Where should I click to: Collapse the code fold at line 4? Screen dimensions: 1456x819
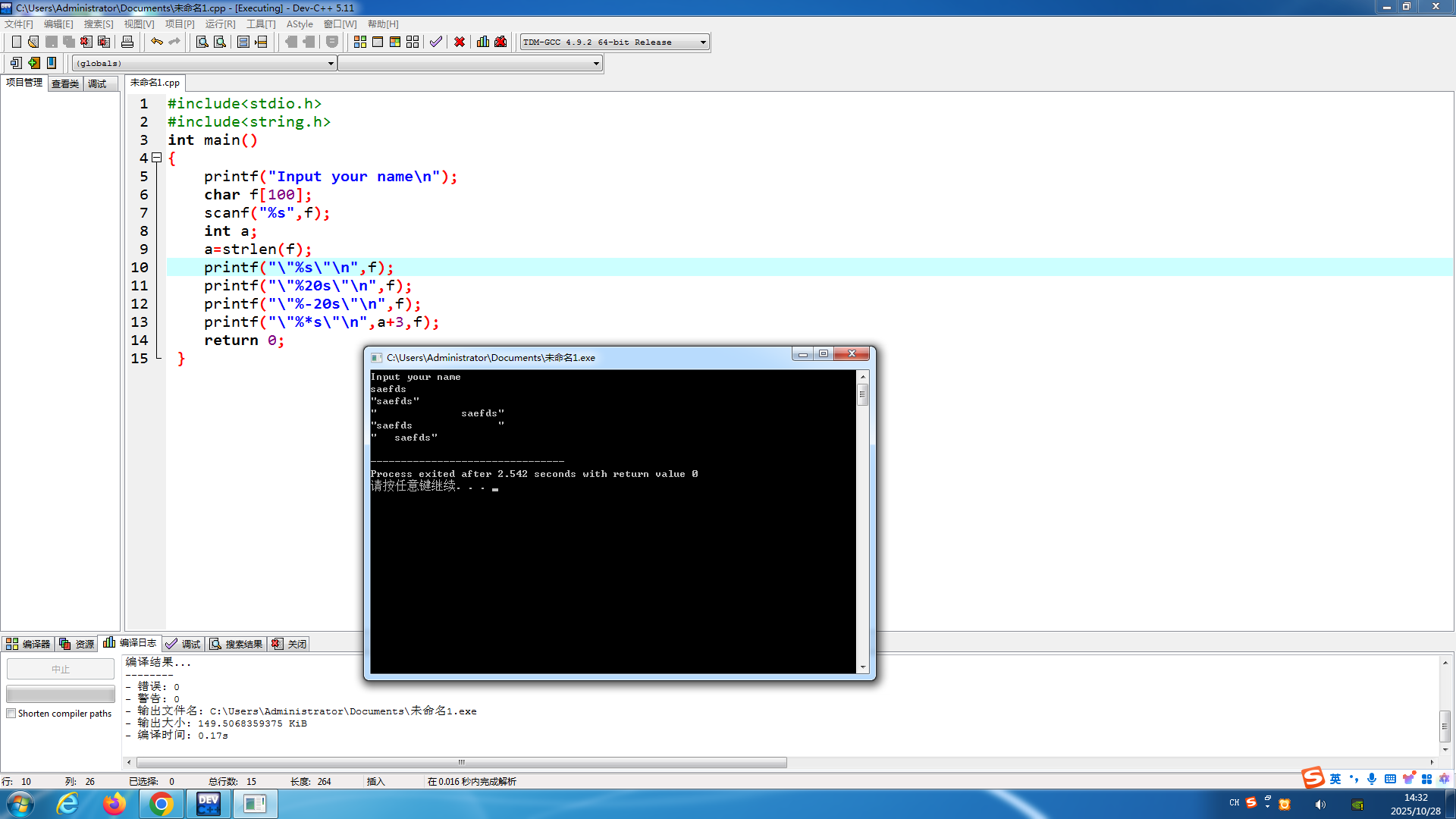pos(157,158)
